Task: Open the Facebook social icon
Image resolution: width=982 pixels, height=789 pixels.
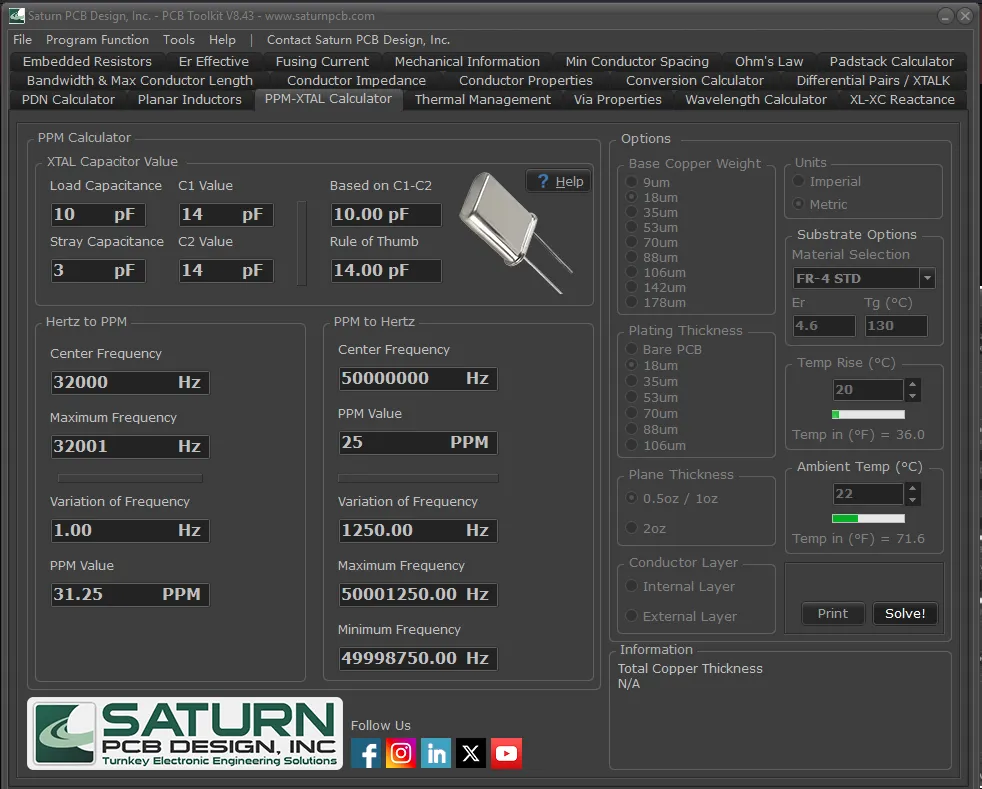Action: click(x=366, y=753)
